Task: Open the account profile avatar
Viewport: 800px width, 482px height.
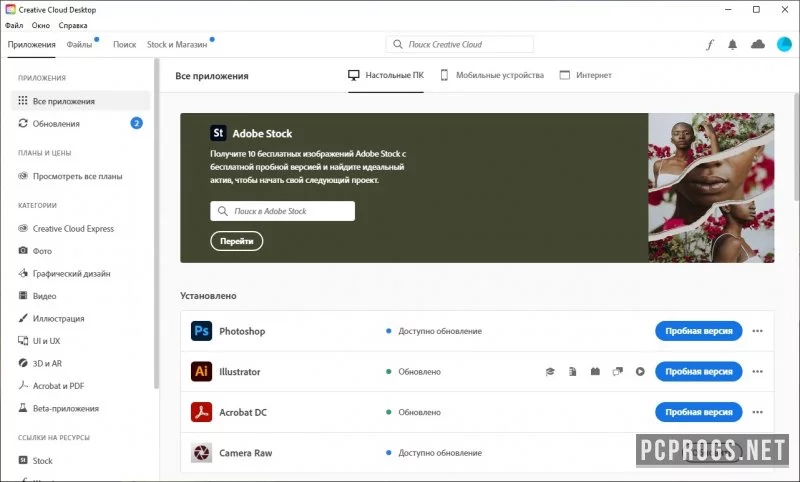Action: click(x=784, y=44)
